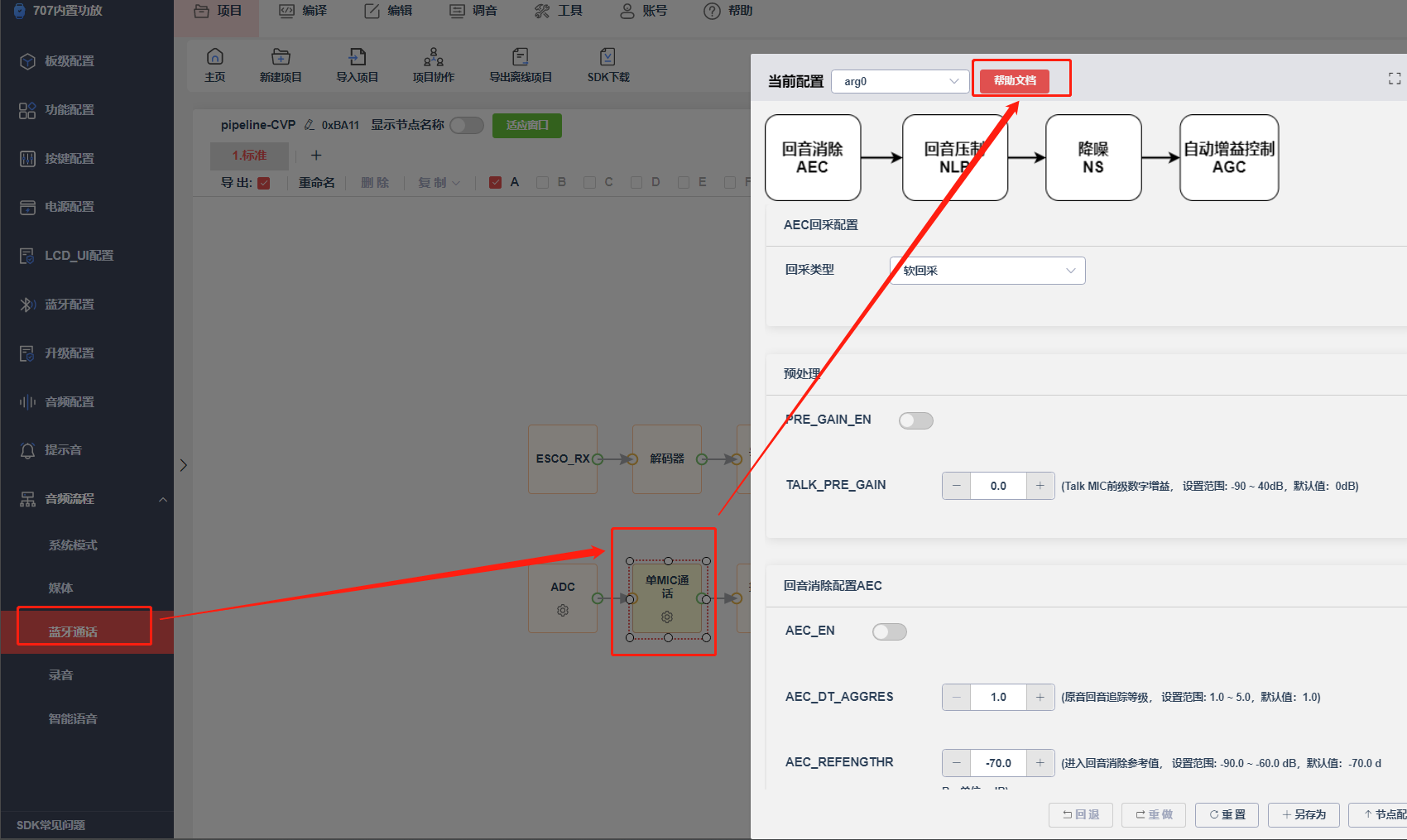Screen dimensions: 1407x840
Task: Click the gear icon on the ADC node
Action: pyautogui.click(x=563, y=611)
